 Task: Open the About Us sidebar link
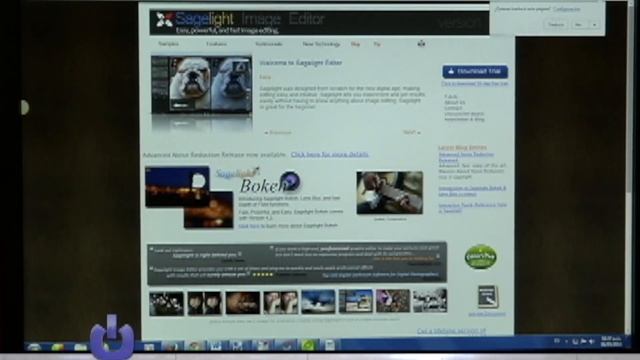coord(454,102)
